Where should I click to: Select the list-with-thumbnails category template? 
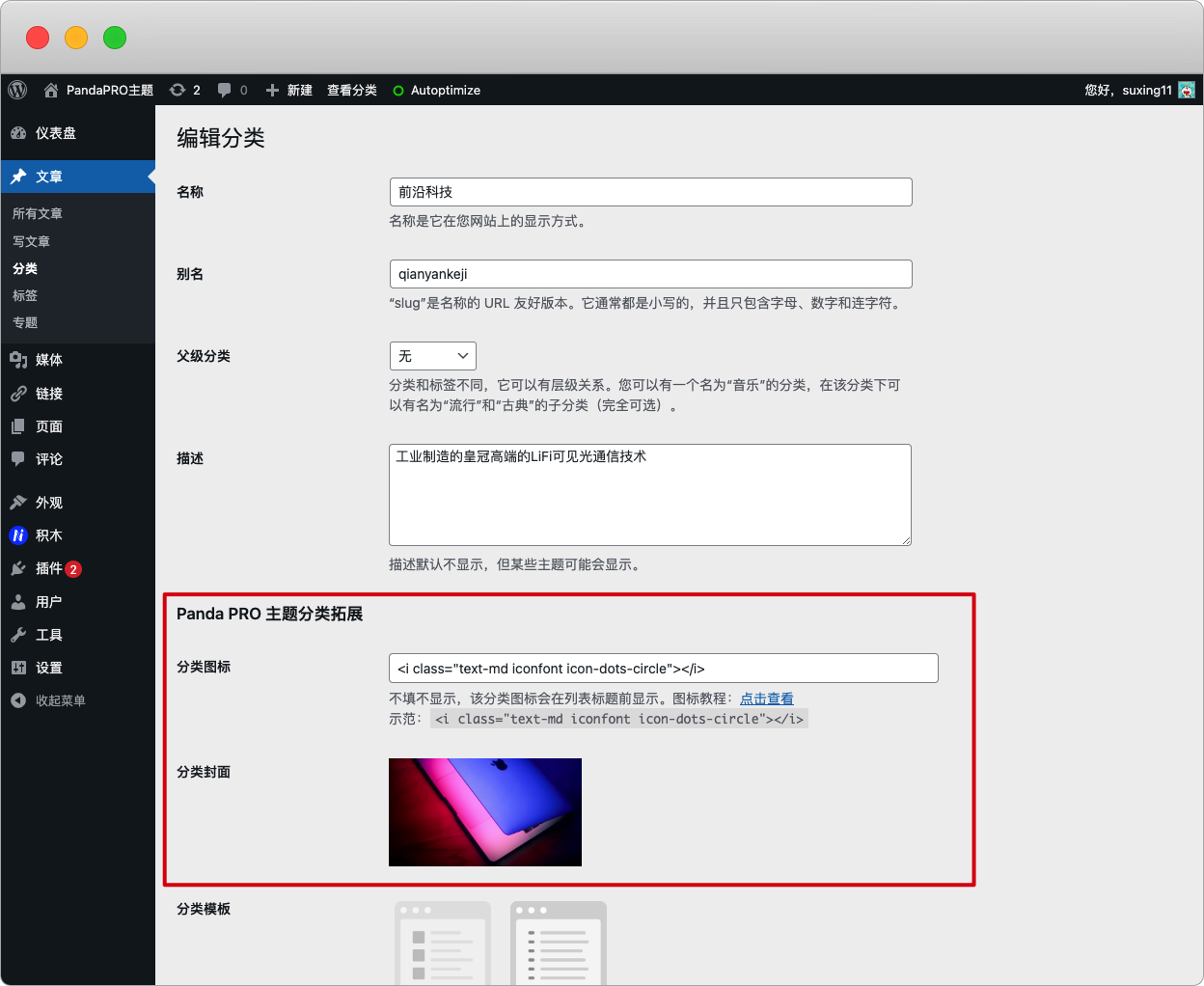pyautogui.click(x=443, y=944)
